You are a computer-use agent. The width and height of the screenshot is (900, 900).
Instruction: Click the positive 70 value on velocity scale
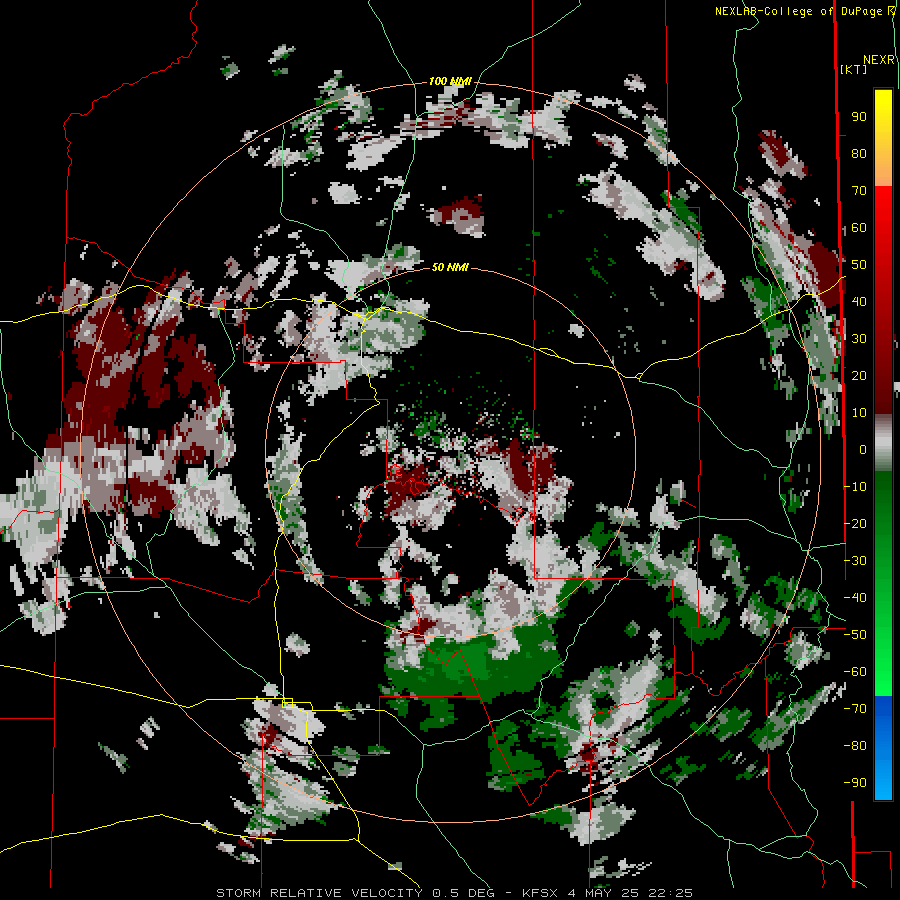point(859,191)
